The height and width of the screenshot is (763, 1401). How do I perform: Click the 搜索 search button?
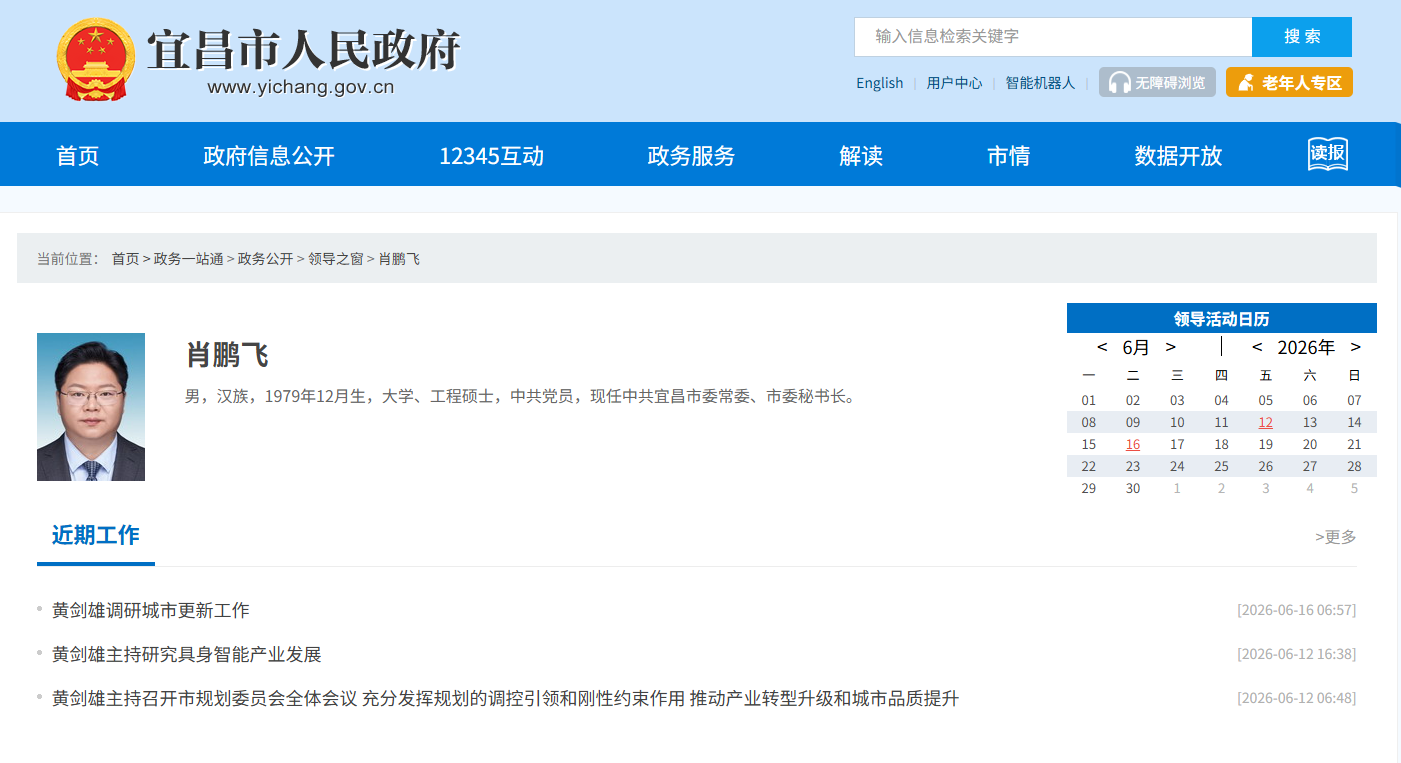[1302, 37]
